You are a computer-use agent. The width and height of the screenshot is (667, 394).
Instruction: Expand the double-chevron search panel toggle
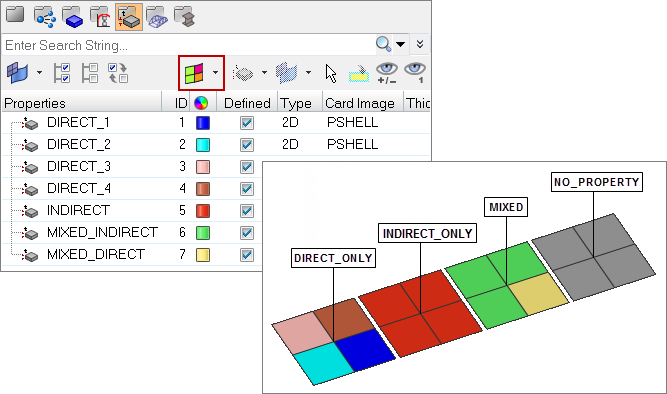pyautogui.click(x=420, y=44)
